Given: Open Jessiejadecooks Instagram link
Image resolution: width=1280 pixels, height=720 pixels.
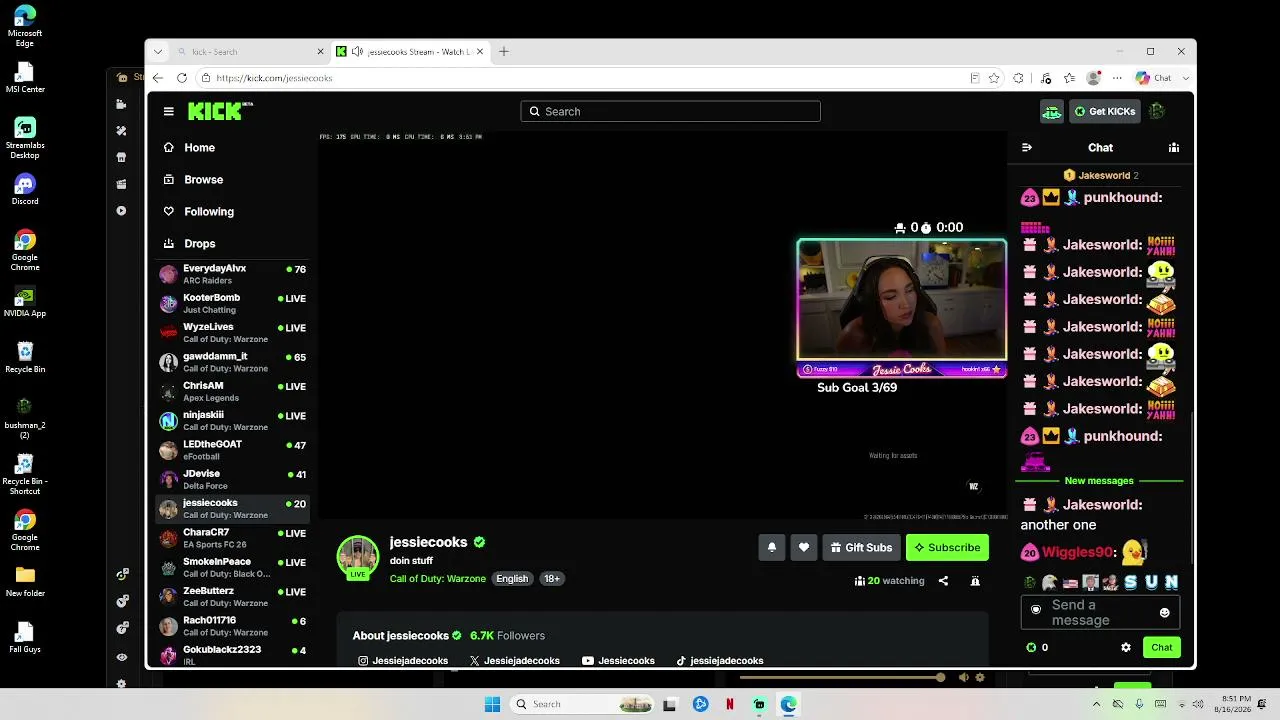Looking at the screenshot, I should coord(404,661).
